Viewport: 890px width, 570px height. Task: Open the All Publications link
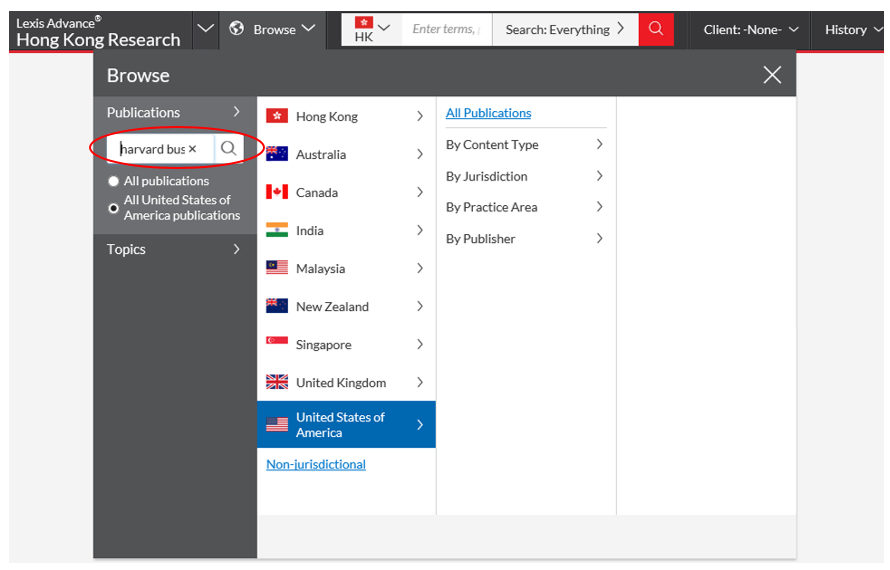[x=488, y=112]
